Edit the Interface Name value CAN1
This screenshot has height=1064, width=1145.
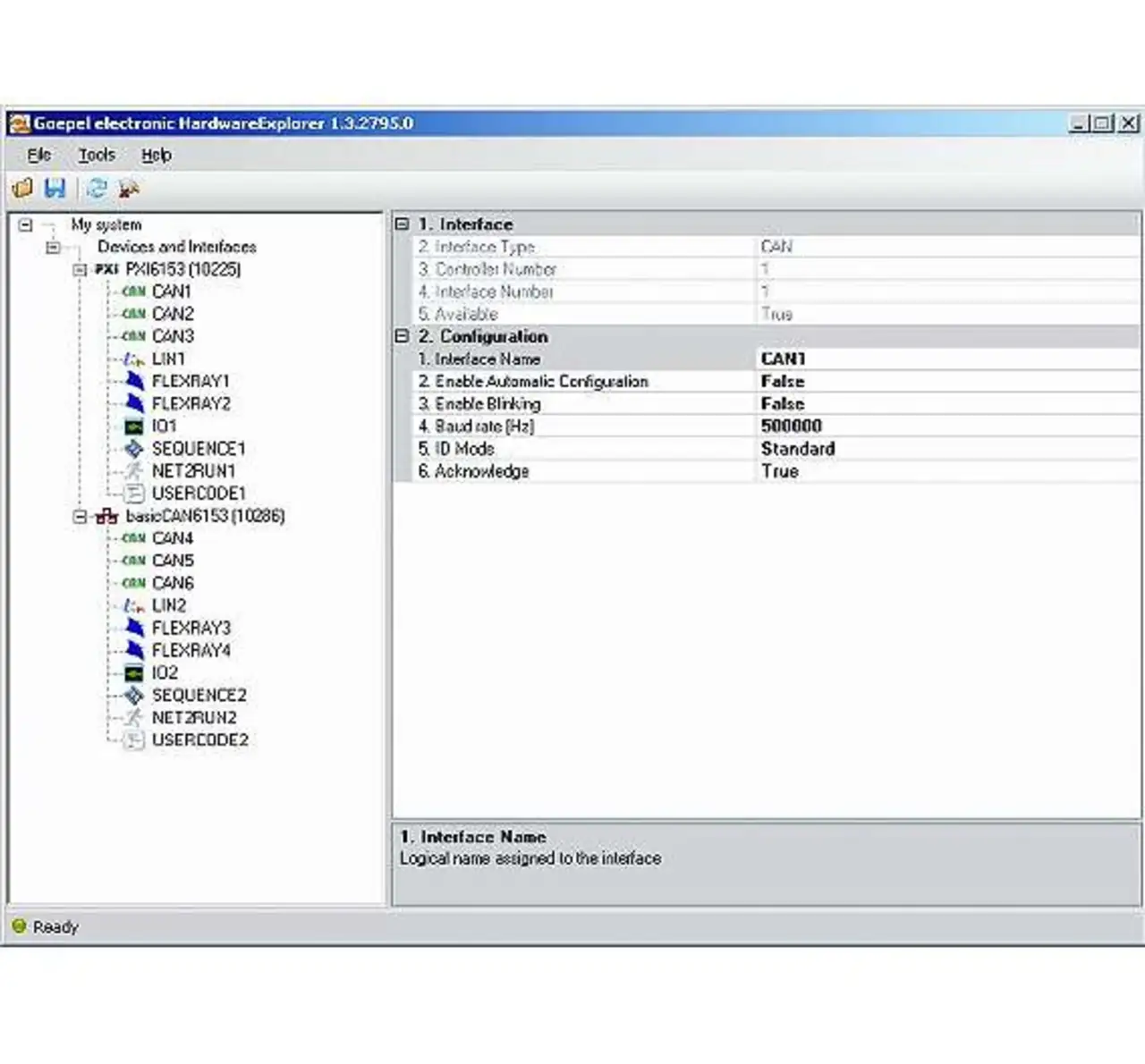point(948,359)
